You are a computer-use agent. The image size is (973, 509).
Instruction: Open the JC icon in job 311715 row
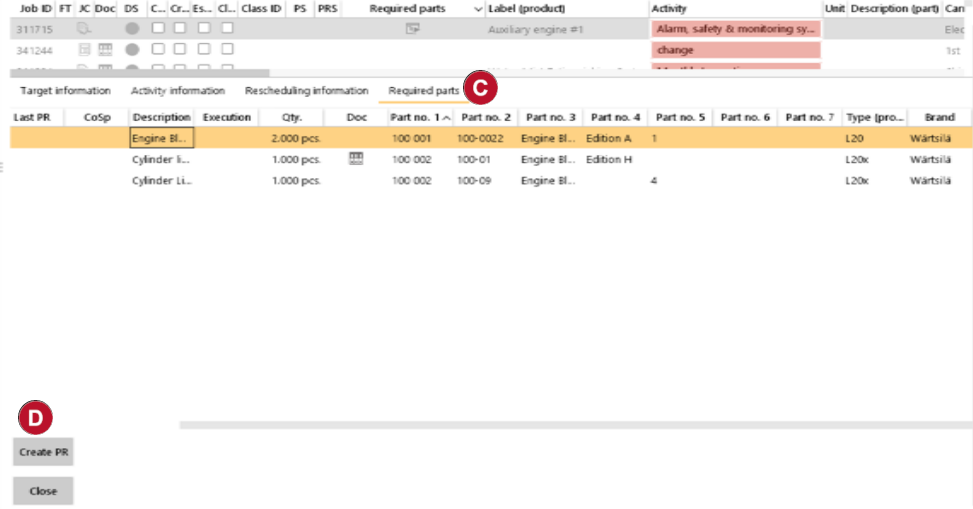pyautogui.click(x=83, y=29)
